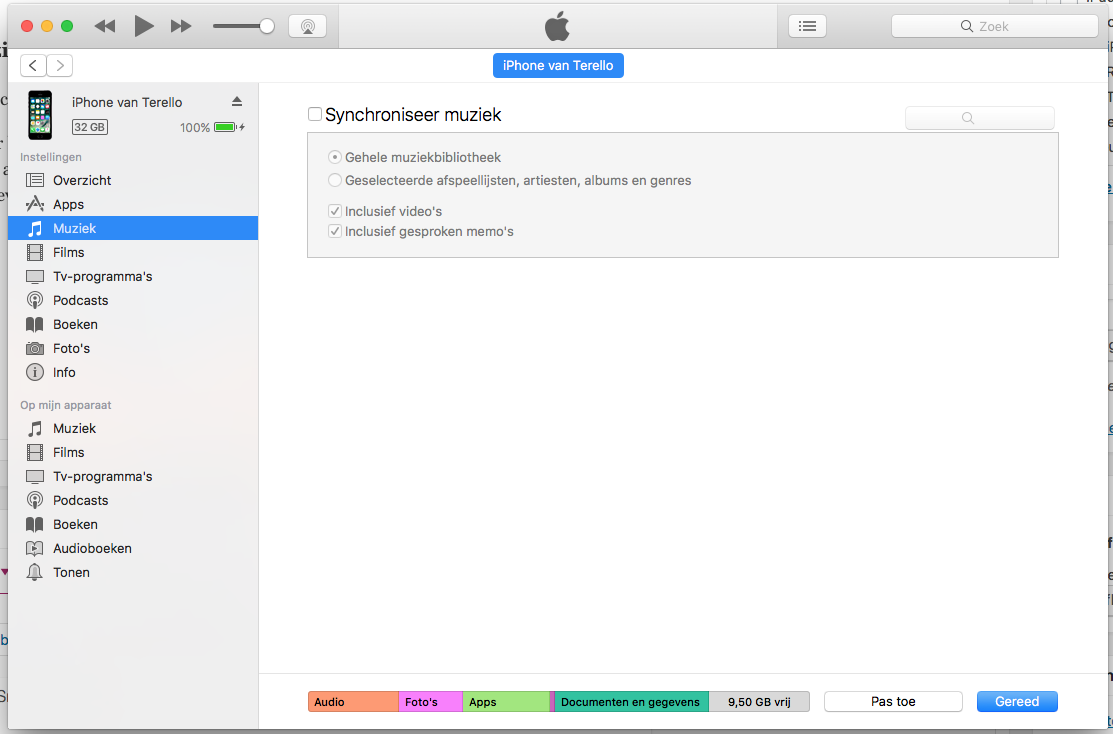Screen dimensions: 1113x734
Task: Open Podcasts under Instellingen
Action: point(80,300)
